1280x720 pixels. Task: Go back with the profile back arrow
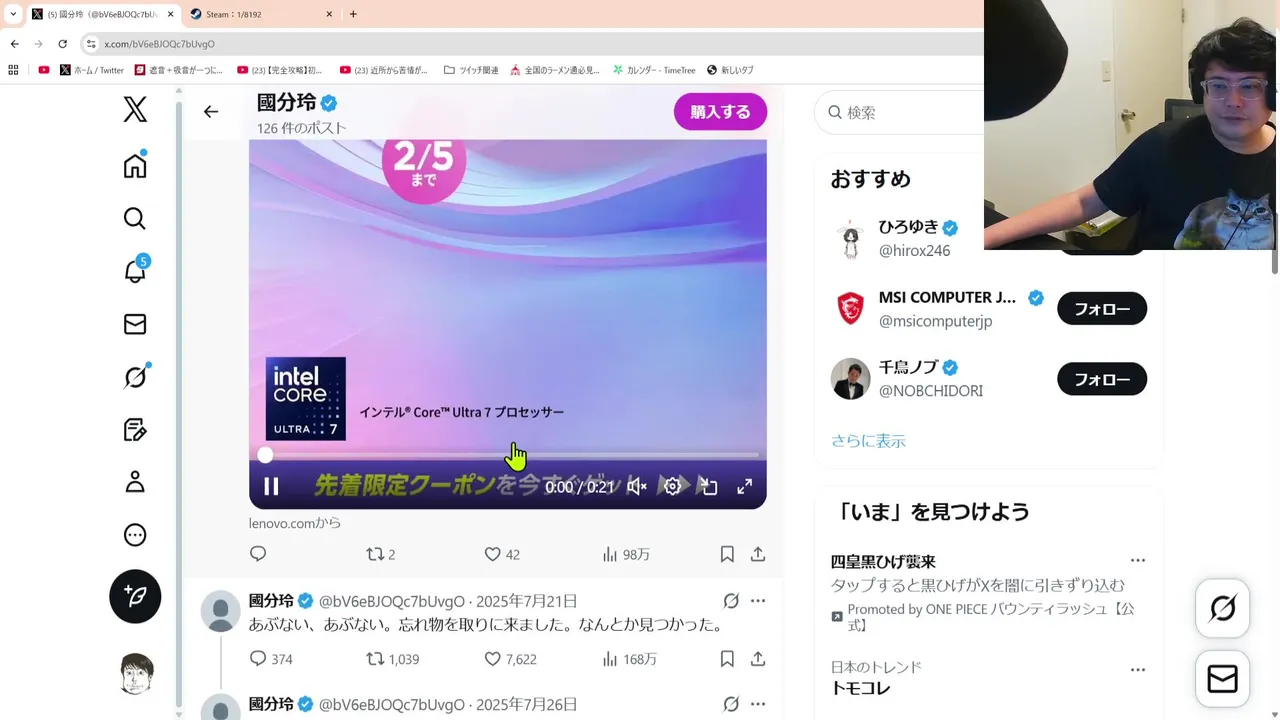pyautogui.click(x=211, y=111)
